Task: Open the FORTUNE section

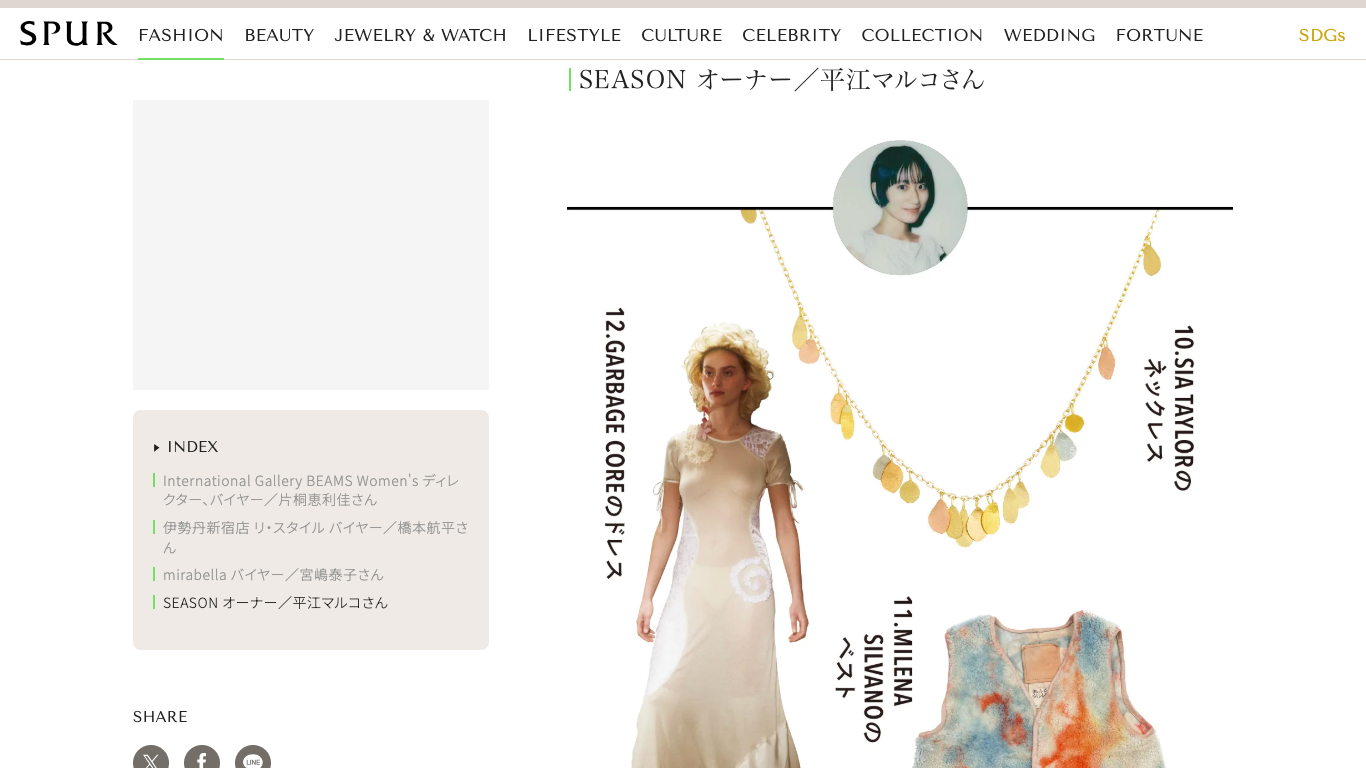Action: (1159, 35)
